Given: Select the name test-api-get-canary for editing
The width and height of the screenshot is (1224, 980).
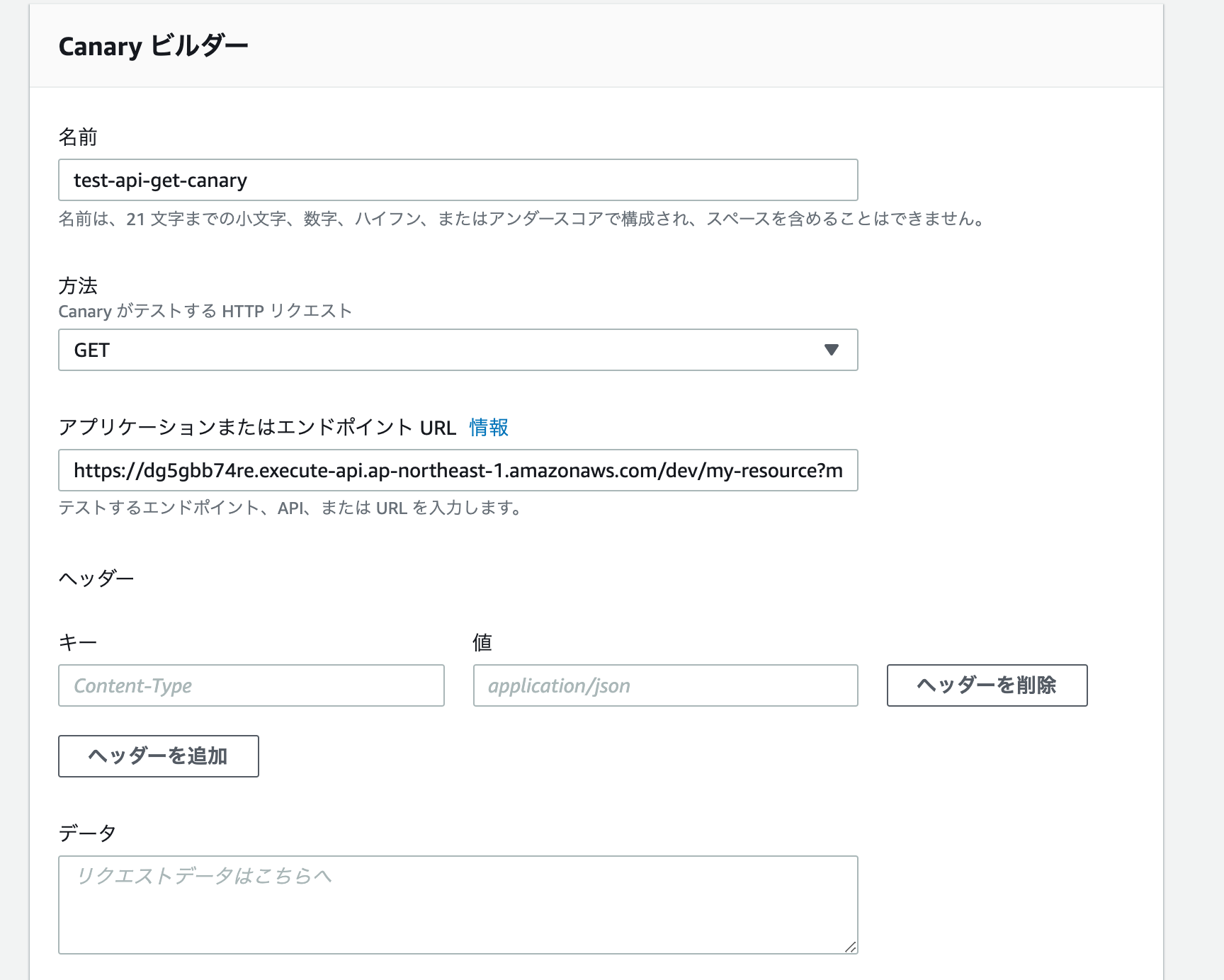Looking at the screenshot, I should 159,180.
